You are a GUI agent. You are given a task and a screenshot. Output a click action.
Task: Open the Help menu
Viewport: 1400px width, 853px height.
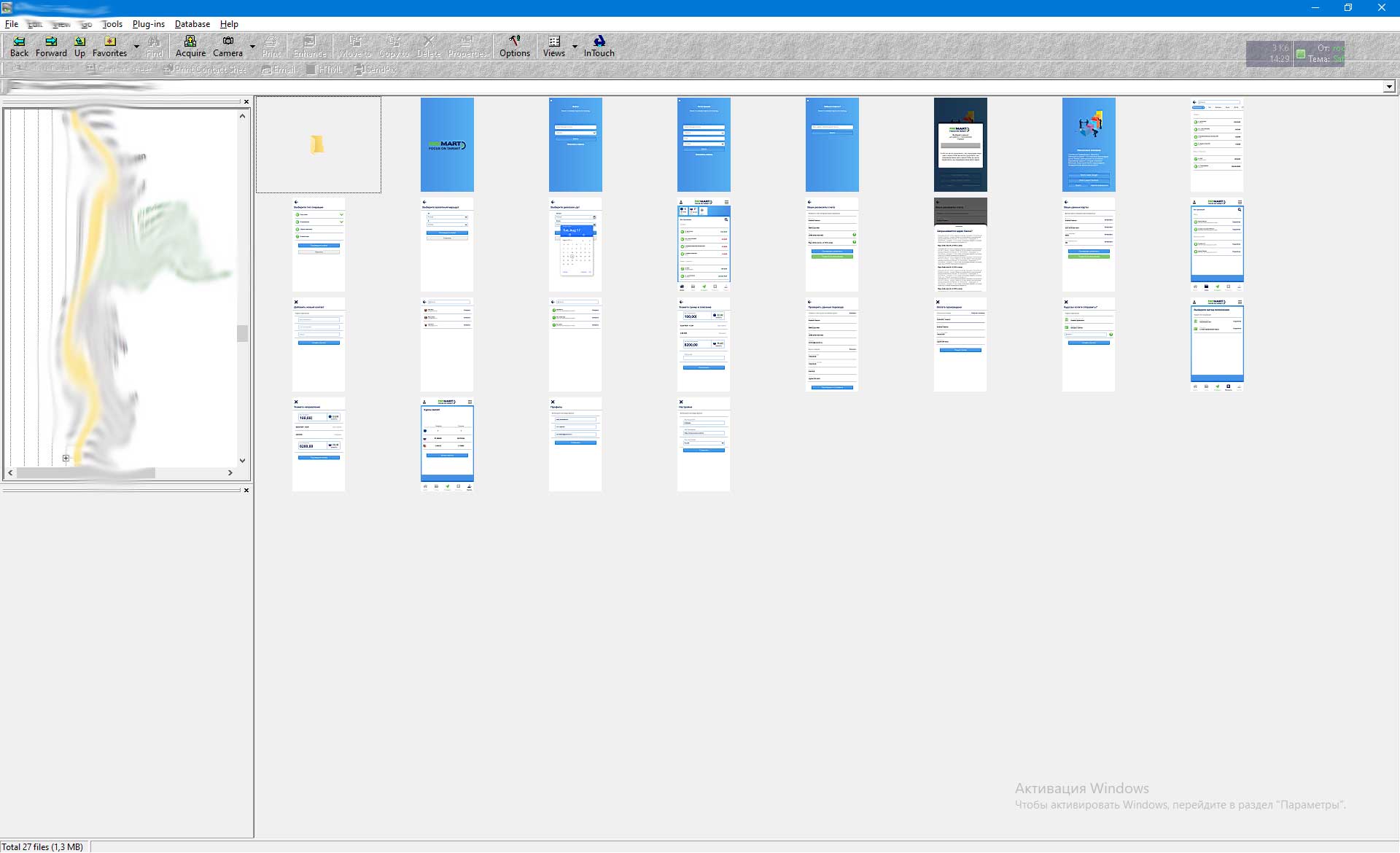[229, 24]
